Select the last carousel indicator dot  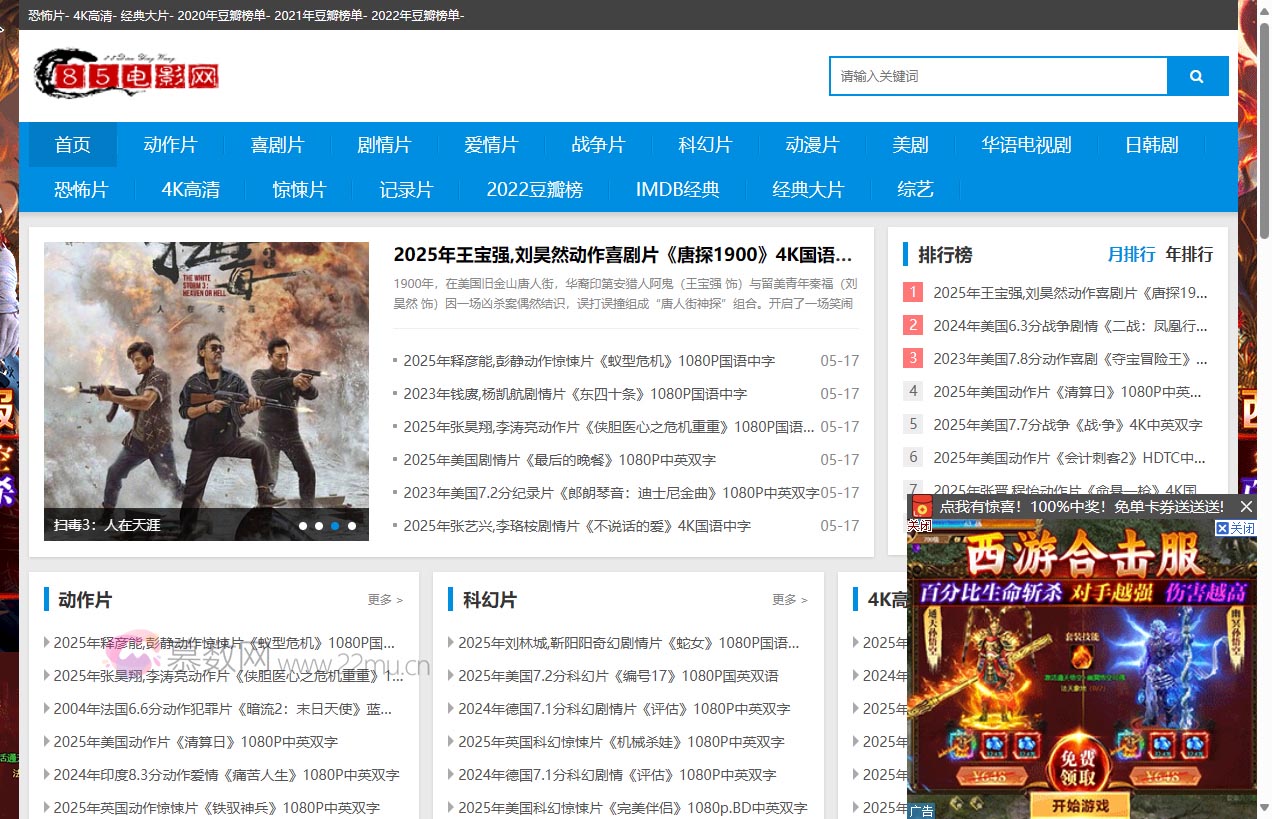pyautogui.click(x=352, y=525)
